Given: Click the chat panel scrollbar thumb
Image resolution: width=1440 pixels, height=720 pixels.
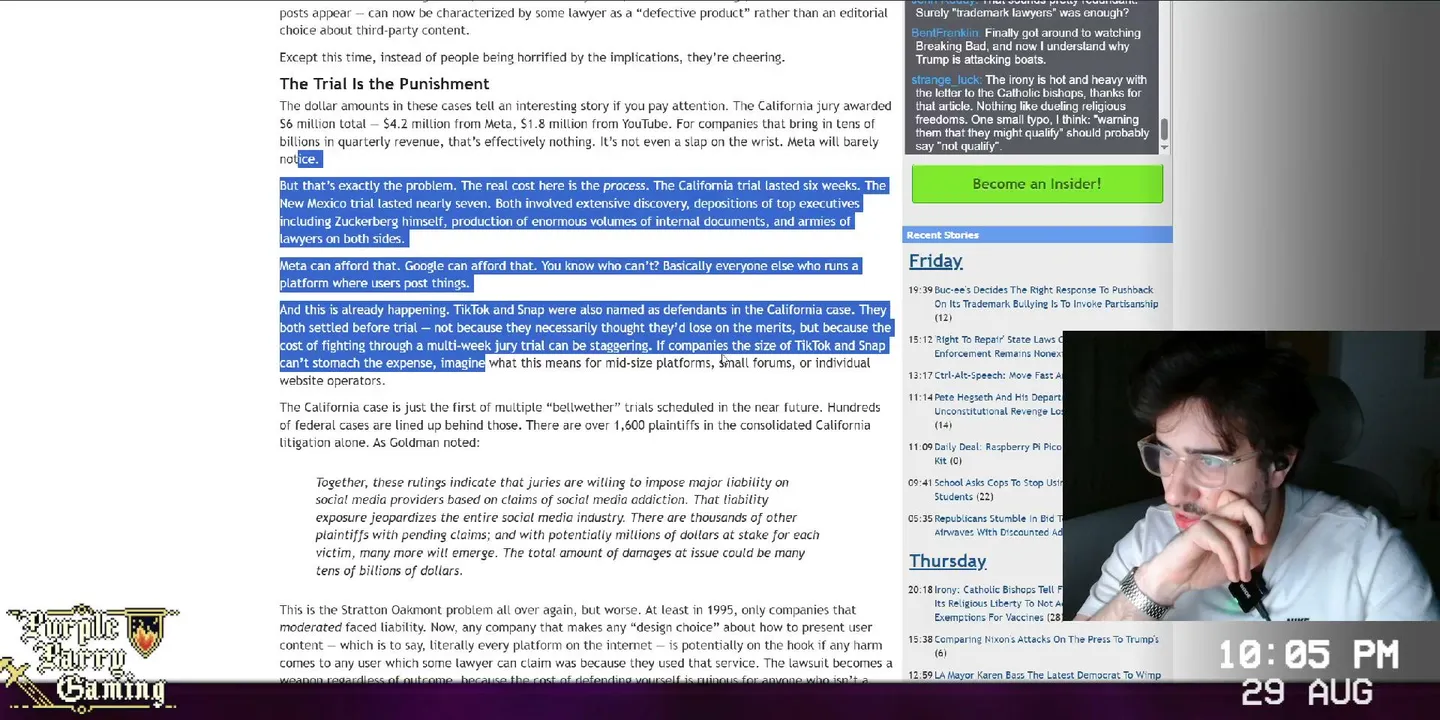Looking at the screenshot, I should [1164, 130].
